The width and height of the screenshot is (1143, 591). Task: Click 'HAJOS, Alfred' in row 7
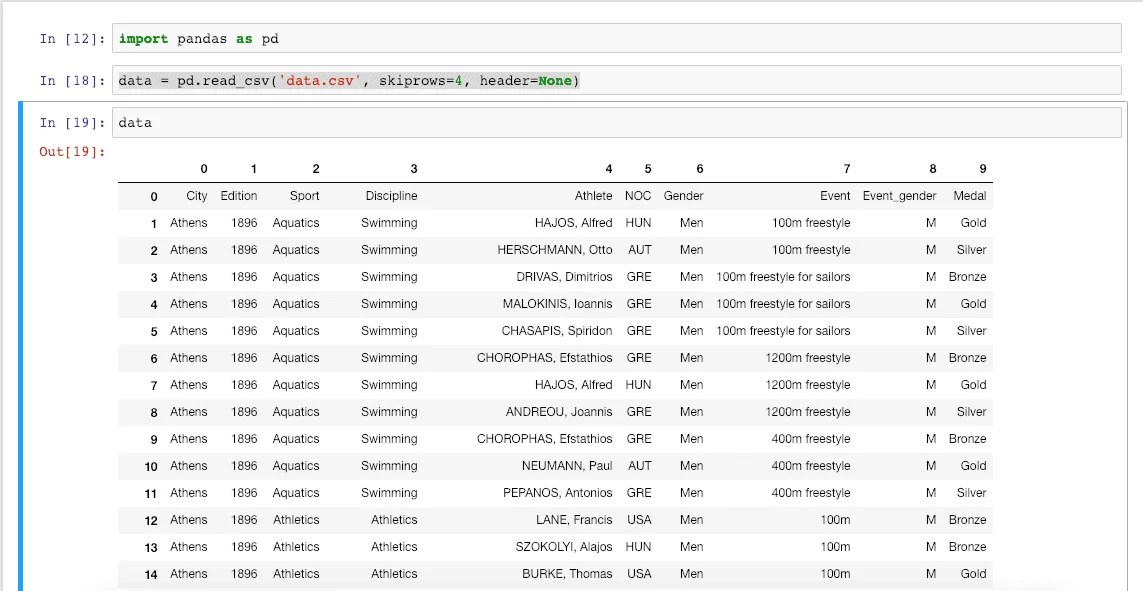coord(574,385)
